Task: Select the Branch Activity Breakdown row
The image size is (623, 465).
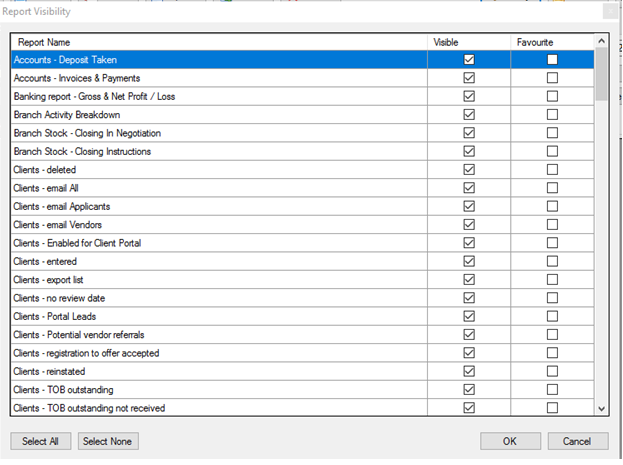Action: tap(302, 114)
